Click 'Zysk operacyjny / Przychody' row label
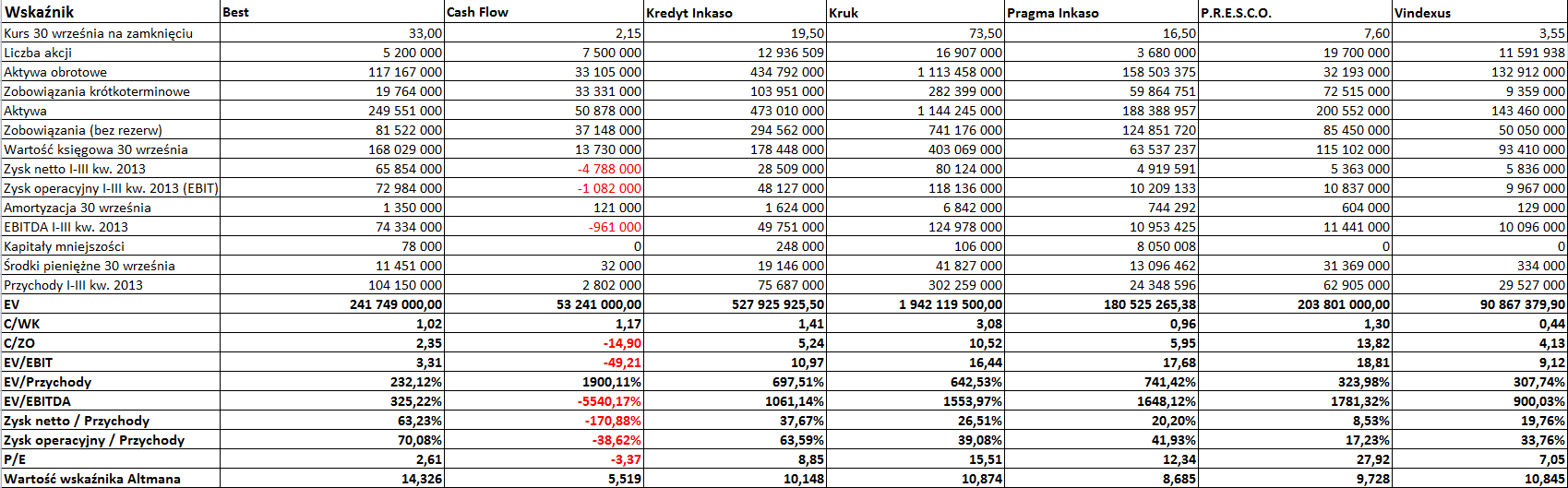This screenshot has height=488, width=1568. coord(94,440)
